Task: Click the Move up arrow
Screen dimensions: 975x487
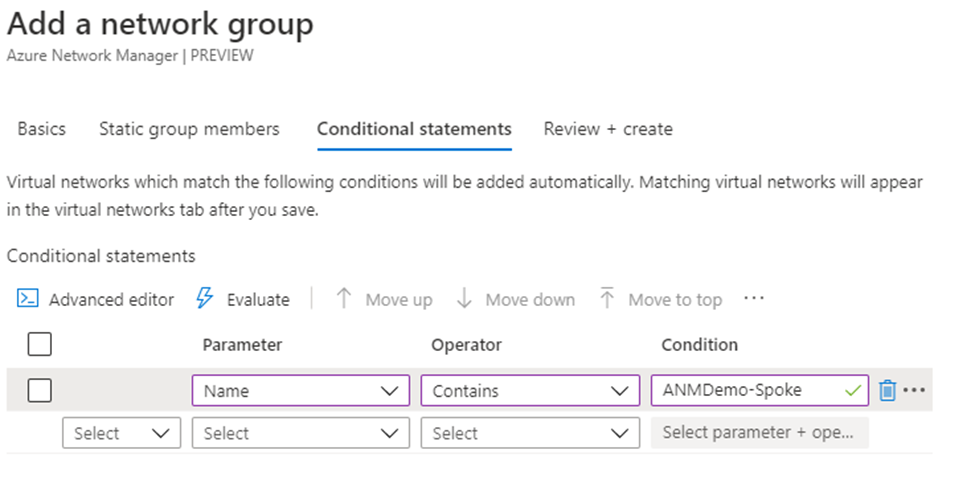Action: pyautogui.click(x=344, y=298)
